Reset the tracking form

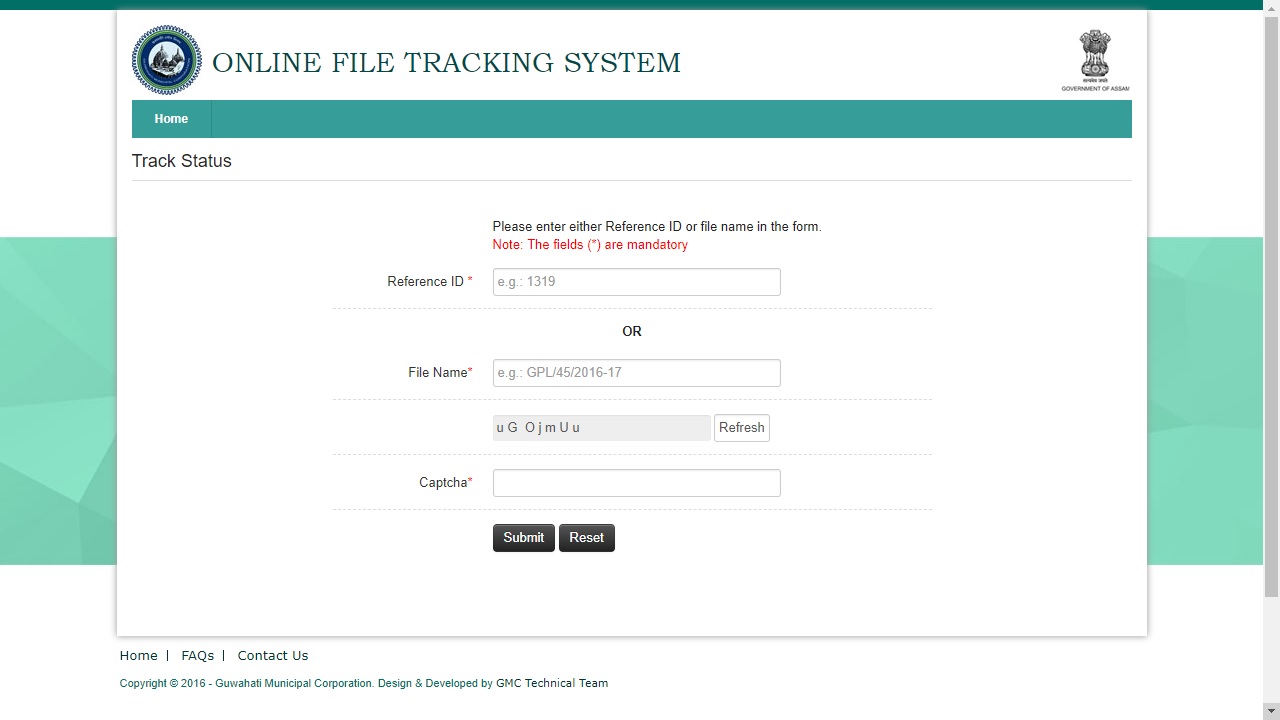pyautogui.click(x=586, y=538)
